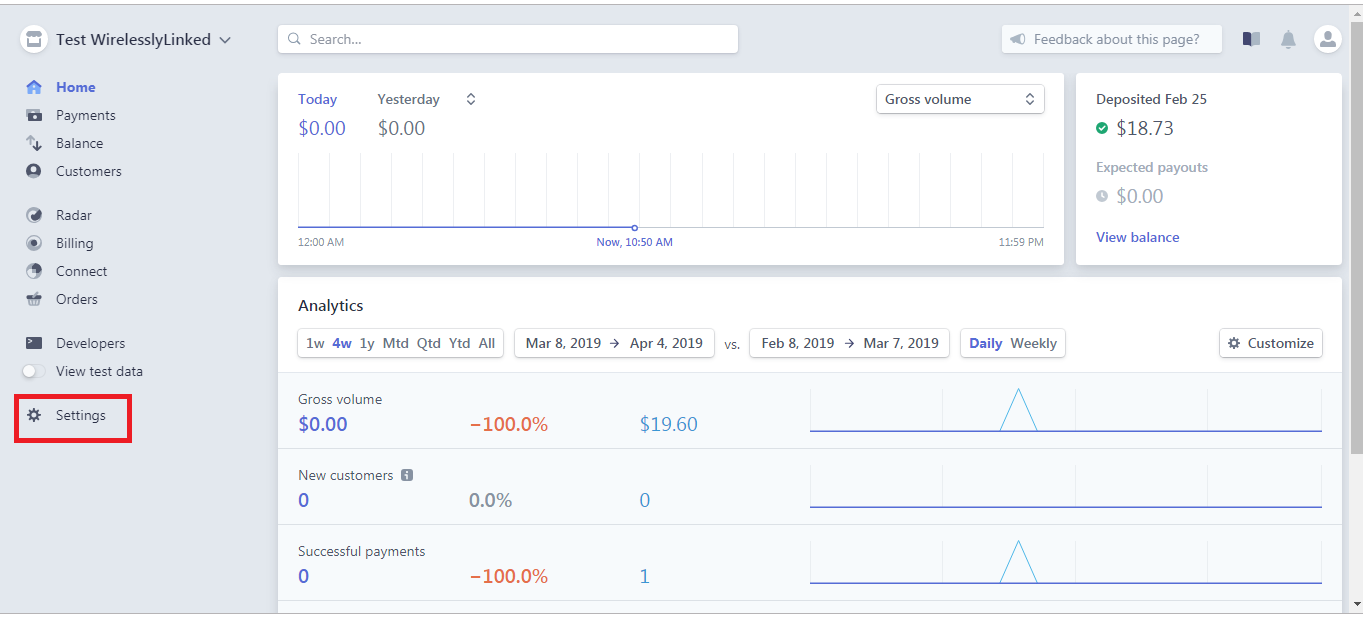This screenshot has height=619, width=1363.
Task: Open the Test WirelesslyLinked account menu
Action: click(128, 40)
